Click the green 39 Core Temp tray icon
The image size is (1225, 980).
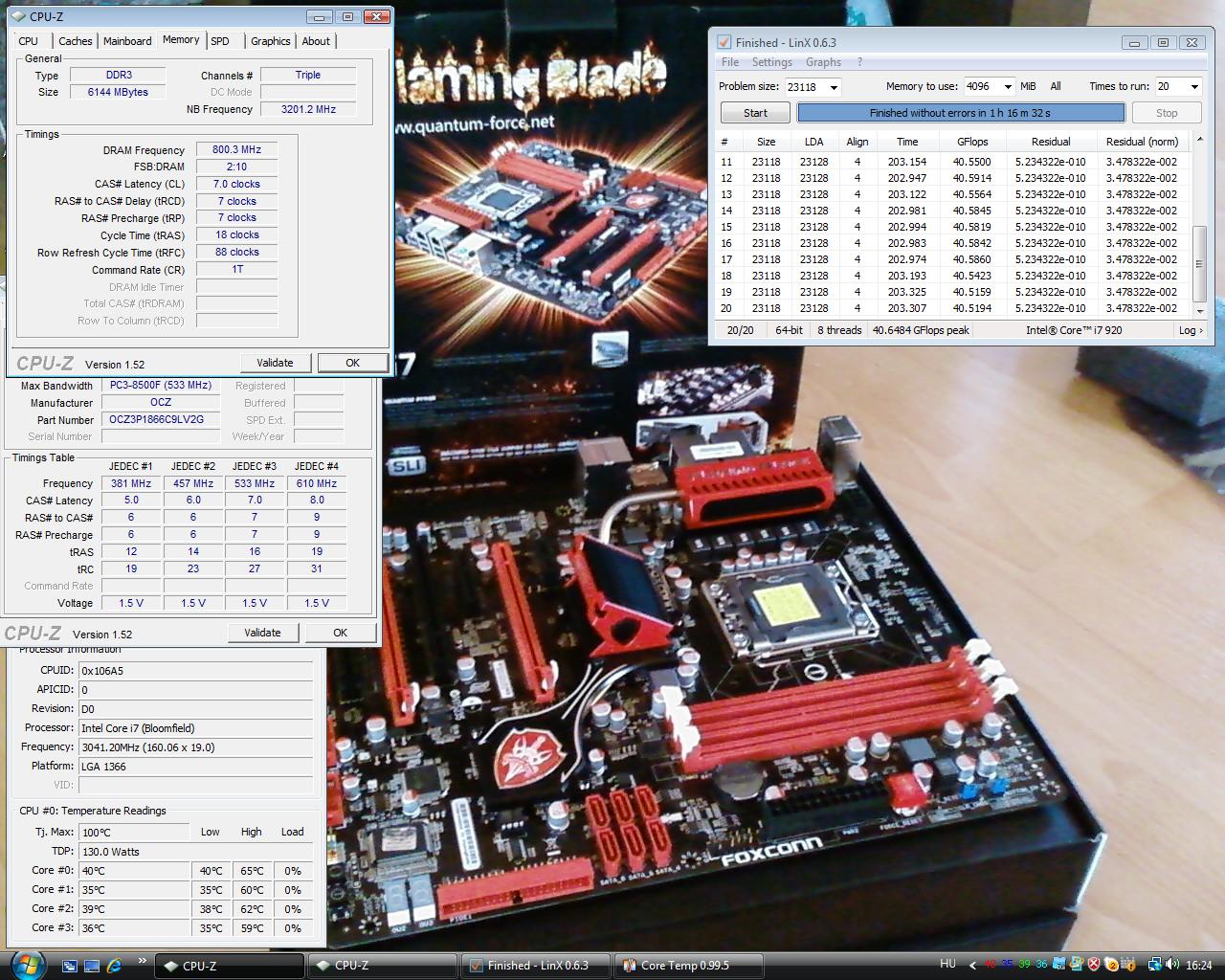click(1024, 965)
